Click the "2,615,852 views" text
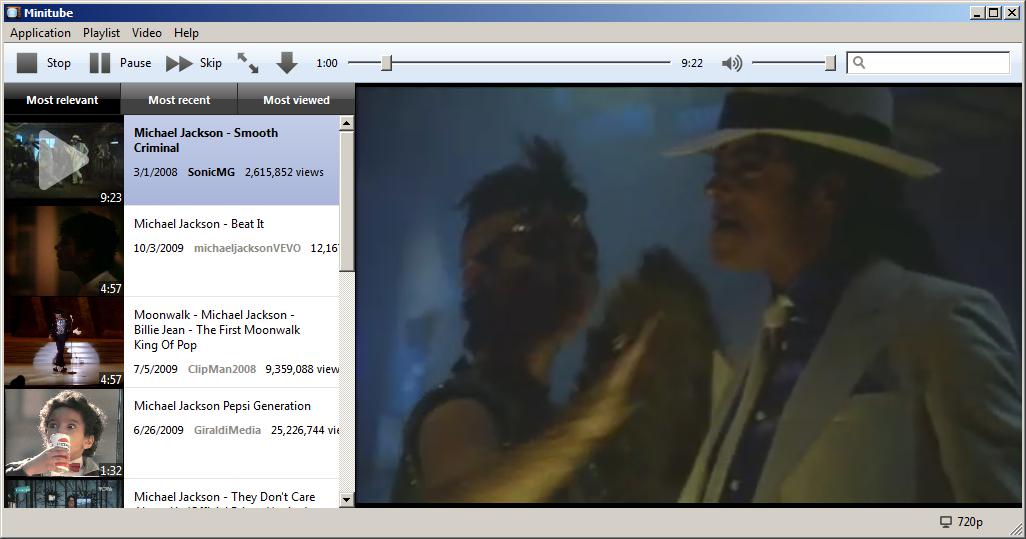 click(x=284, y=172)
